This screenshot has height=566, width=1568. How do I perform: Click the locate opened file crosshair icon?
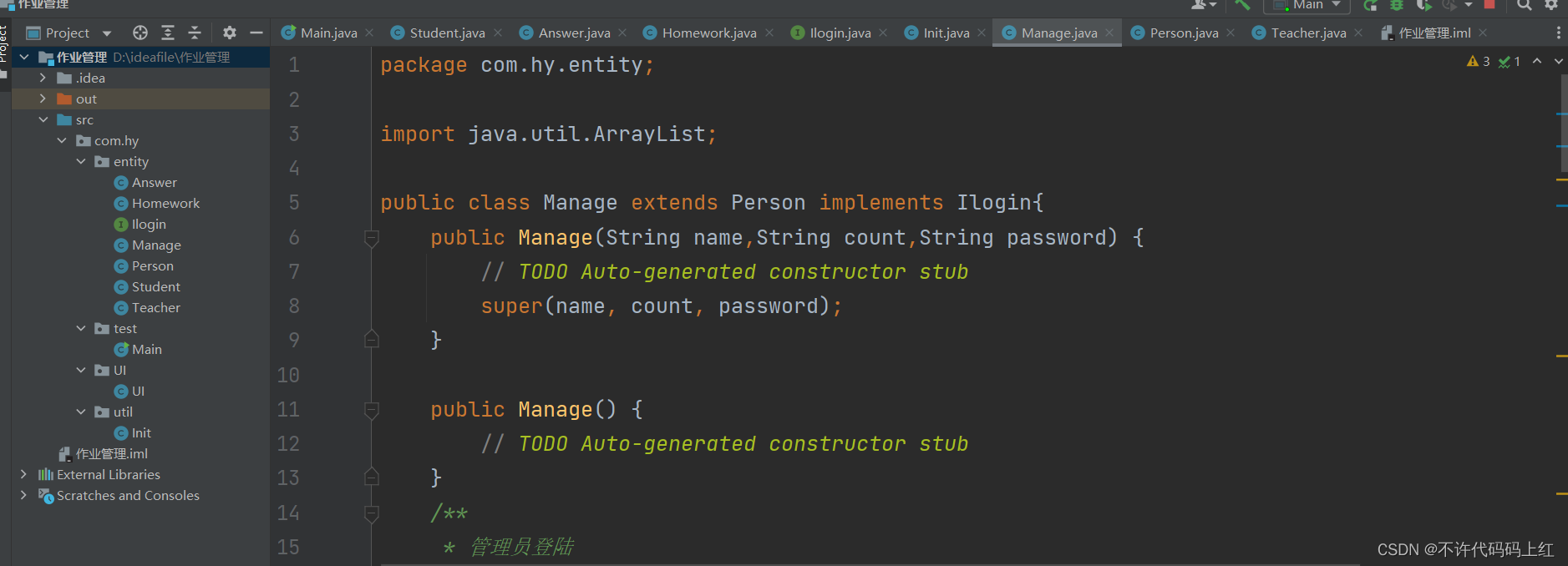(x=140, y=33)
